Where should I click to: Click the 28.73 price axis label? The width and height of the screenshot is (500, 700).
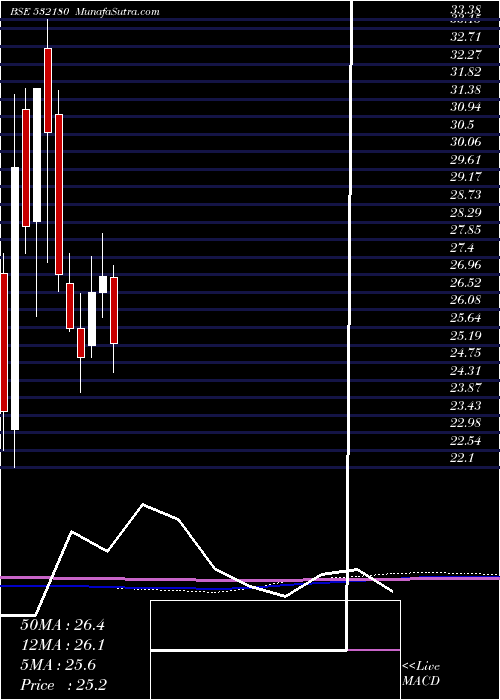coord(466,195)
